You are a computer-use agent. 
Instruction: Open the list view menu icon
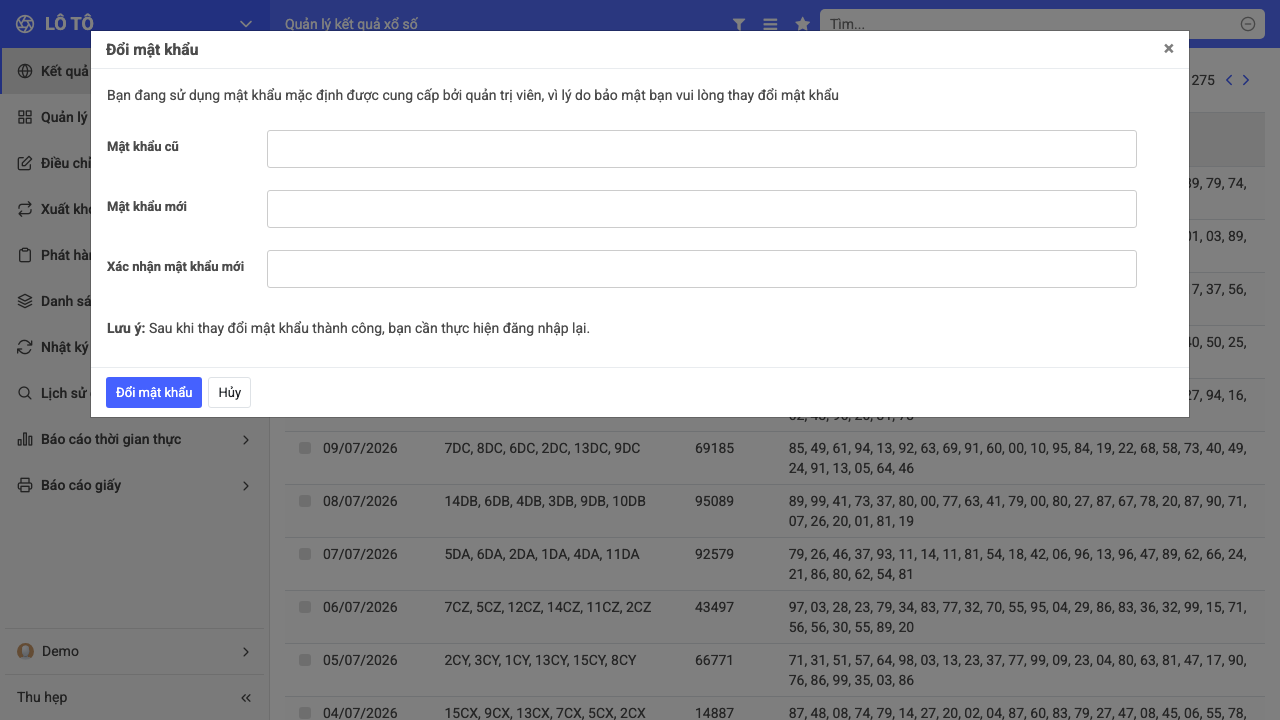click(770, 24)
